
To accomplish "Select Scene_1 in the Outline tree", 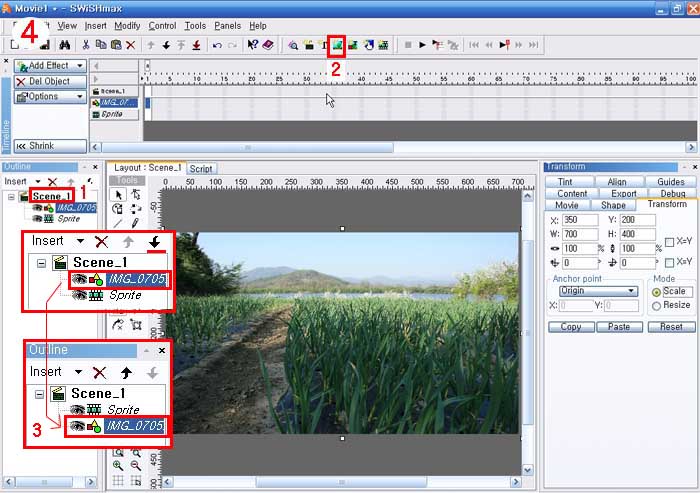I will point(52,196).
